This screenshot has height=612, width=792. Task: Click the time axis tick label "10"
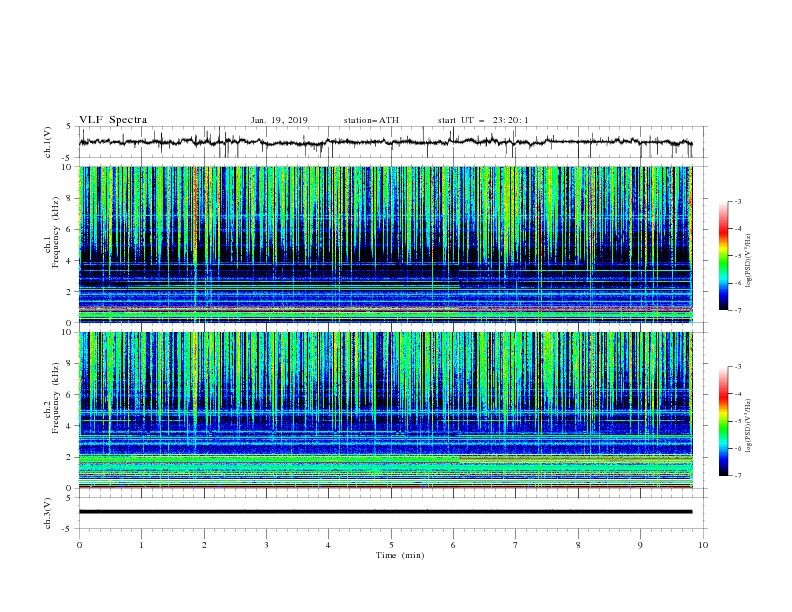pos(703,545)
